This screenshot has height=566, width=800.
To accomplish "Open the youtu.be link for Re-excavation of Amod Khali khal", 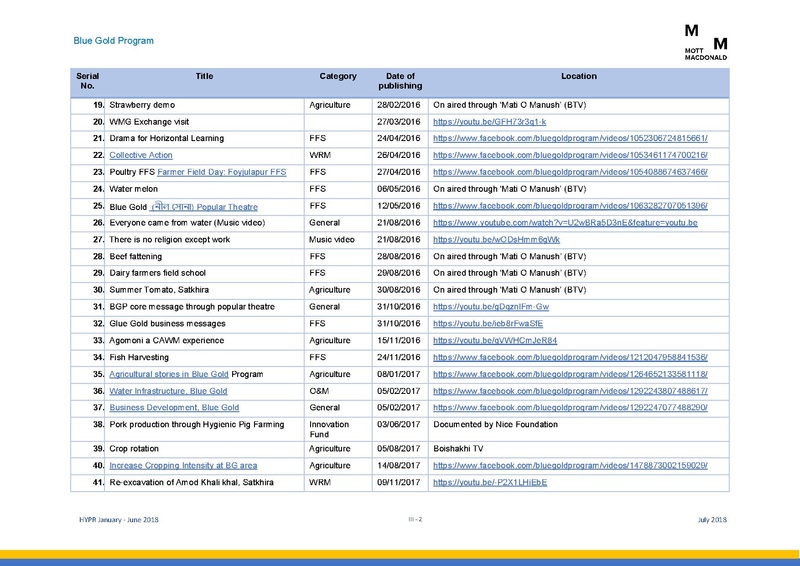I will 490,482.
